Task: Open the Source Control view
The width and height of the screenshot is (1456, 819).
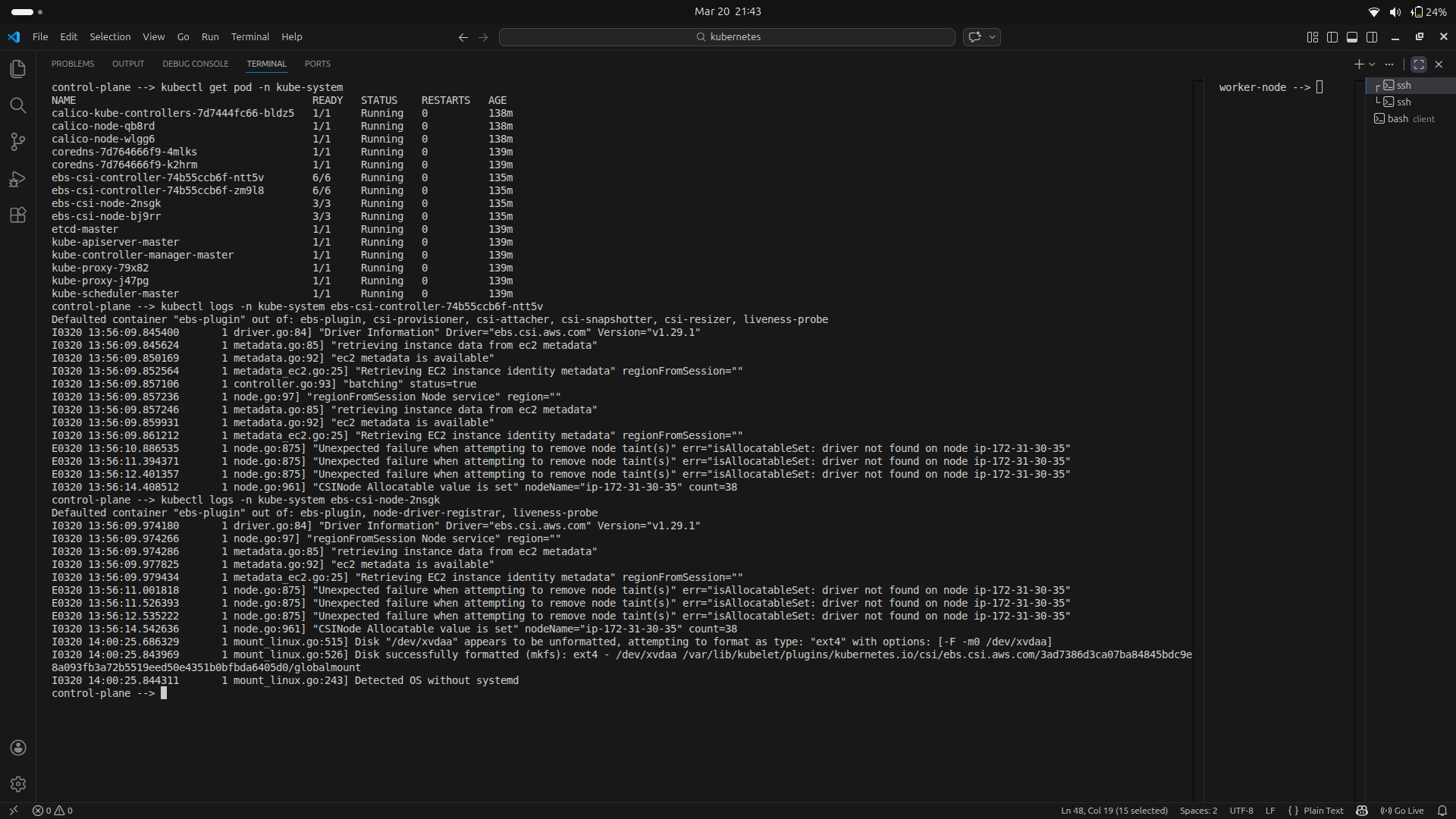Action: tap(18, 142)
